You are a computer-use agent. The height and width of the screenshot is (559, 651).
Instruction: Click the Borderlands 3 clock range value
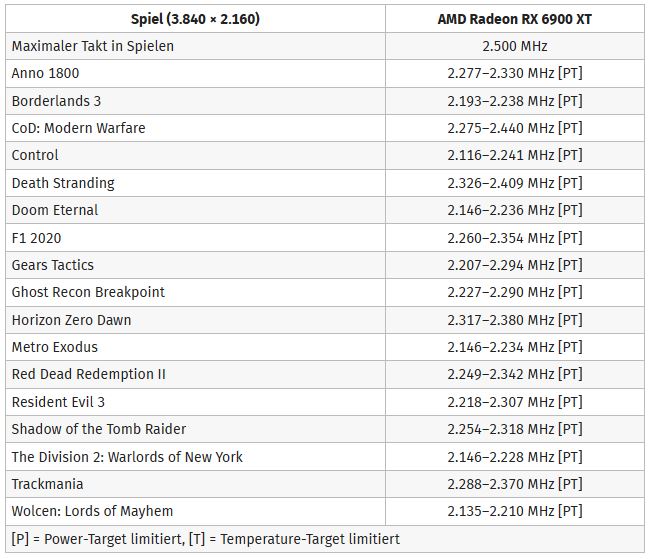[514, 101]
